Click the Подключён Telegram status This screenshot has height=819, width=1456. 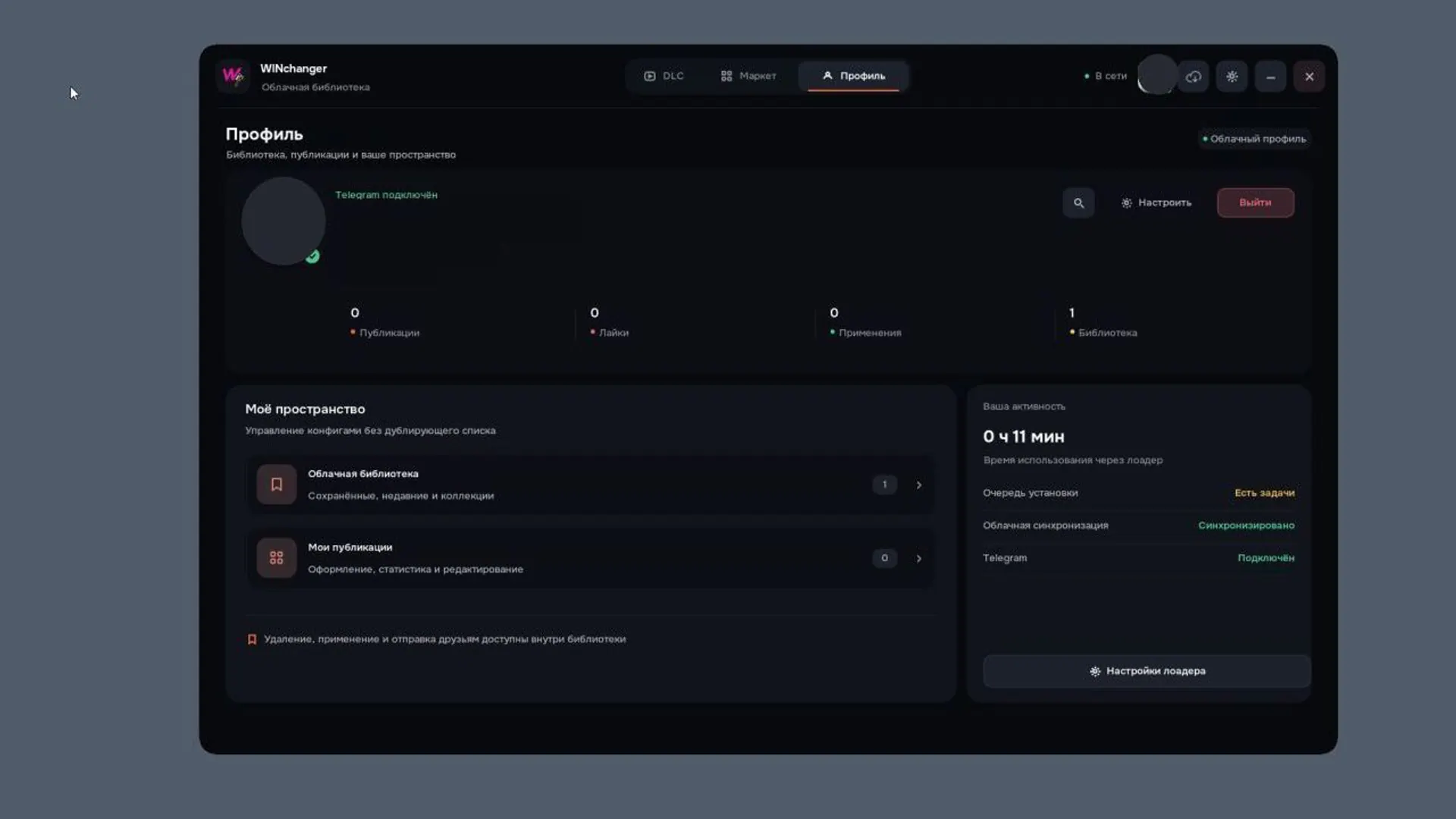pyautogui.click(x=1266, y=558)
